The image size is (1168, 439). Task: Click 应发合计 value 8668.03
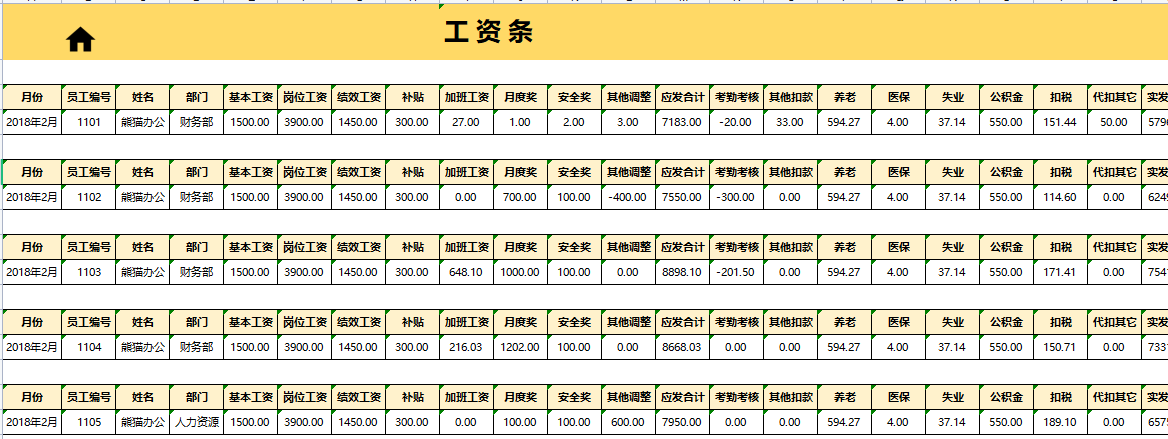tap(682, 347)
